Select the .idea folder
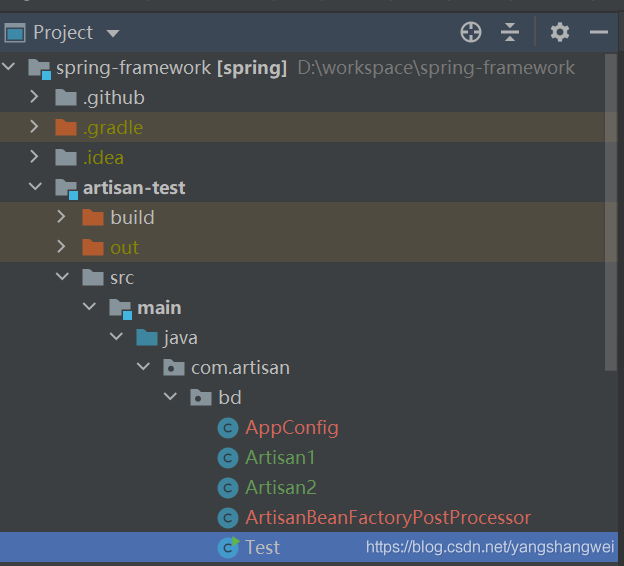Image resolution: width=624 pixels, height=566 pixels. coord(103,157)
